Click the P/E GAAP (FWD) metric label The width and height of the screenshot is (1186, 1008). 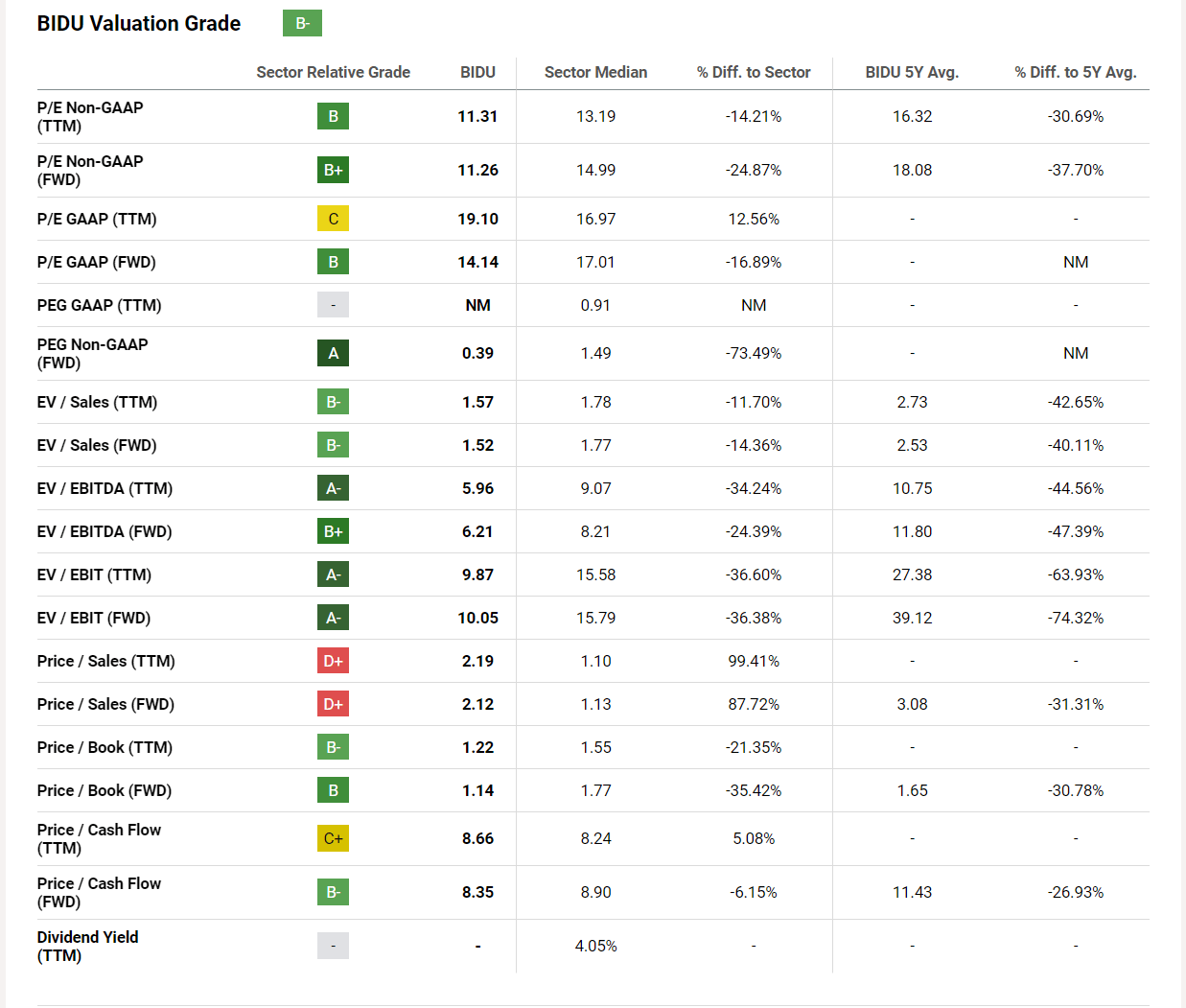pyautogui.click(x=96, y=262)
